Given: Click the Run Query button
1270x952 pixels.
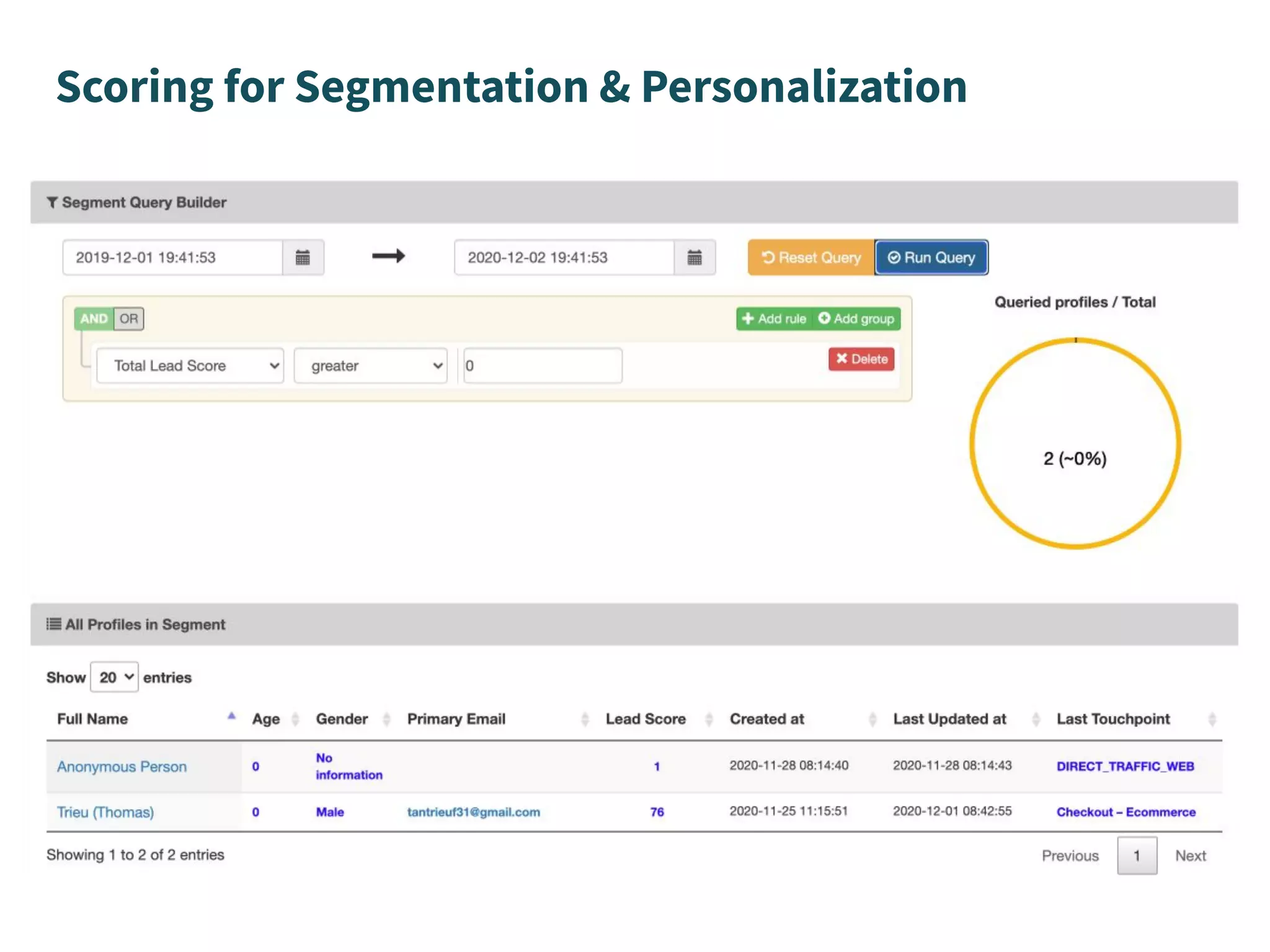Looking at the screenshot, I should point(931,257).
